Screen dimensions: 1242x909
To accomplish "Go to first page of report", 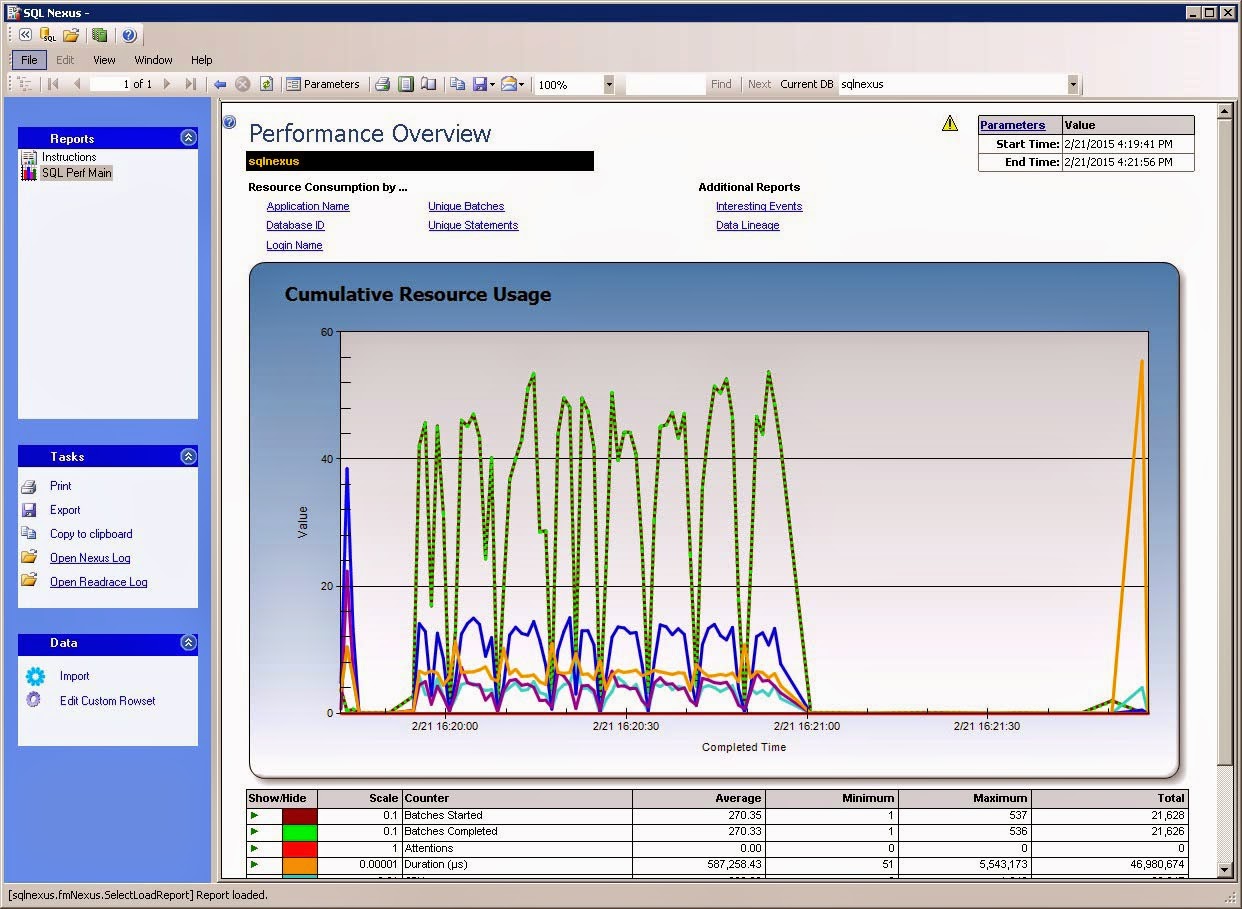I will click(53, 84).
